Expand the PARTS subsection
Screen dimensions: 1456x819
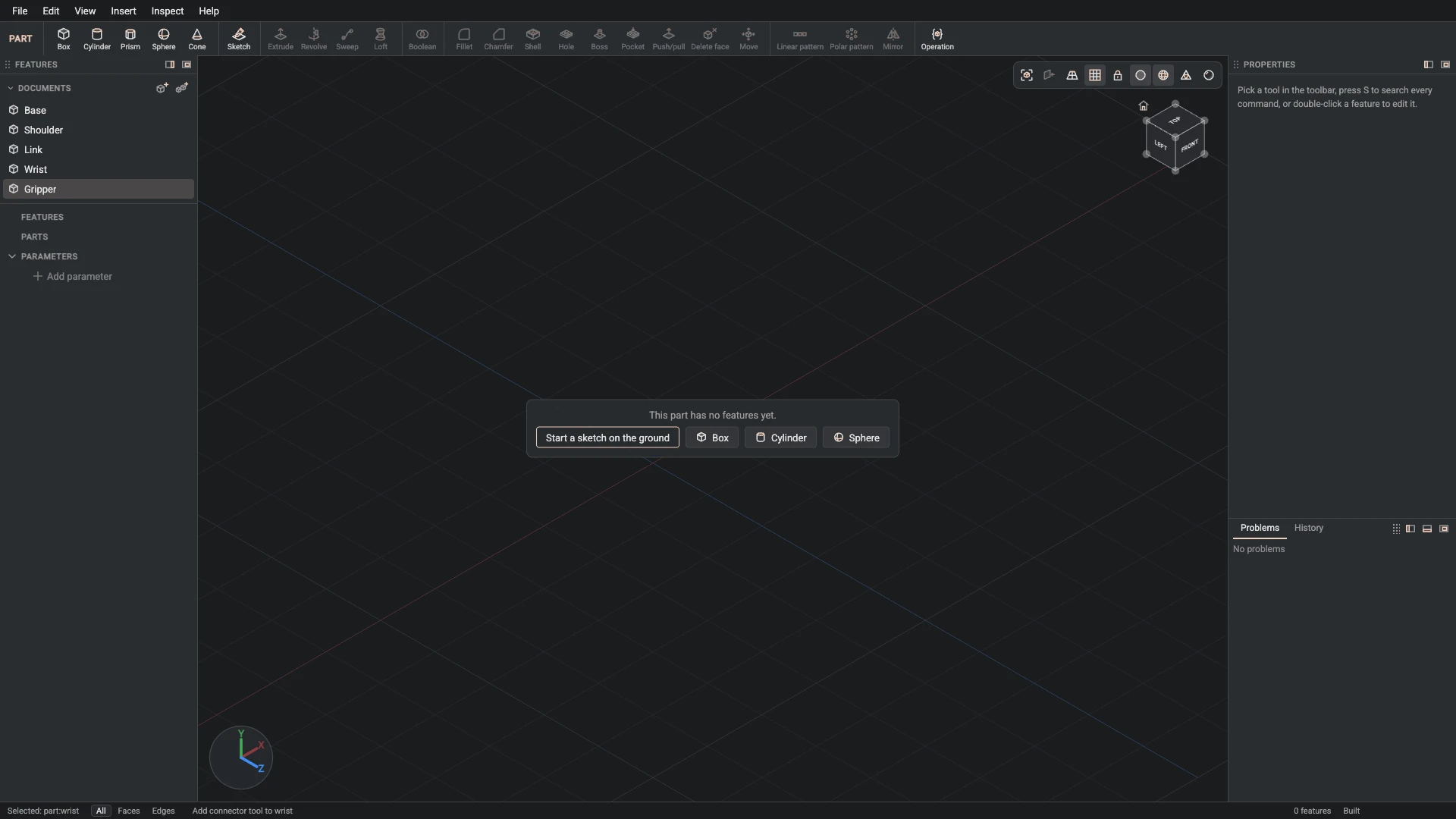[x=35, y=237]
